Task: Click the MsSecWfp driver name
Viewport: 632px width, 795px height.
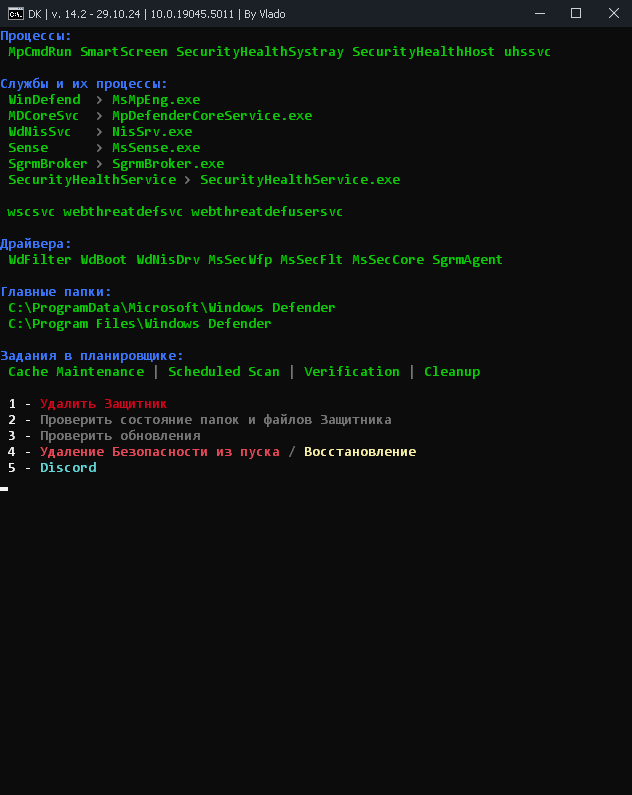Action: coord(240,260)
